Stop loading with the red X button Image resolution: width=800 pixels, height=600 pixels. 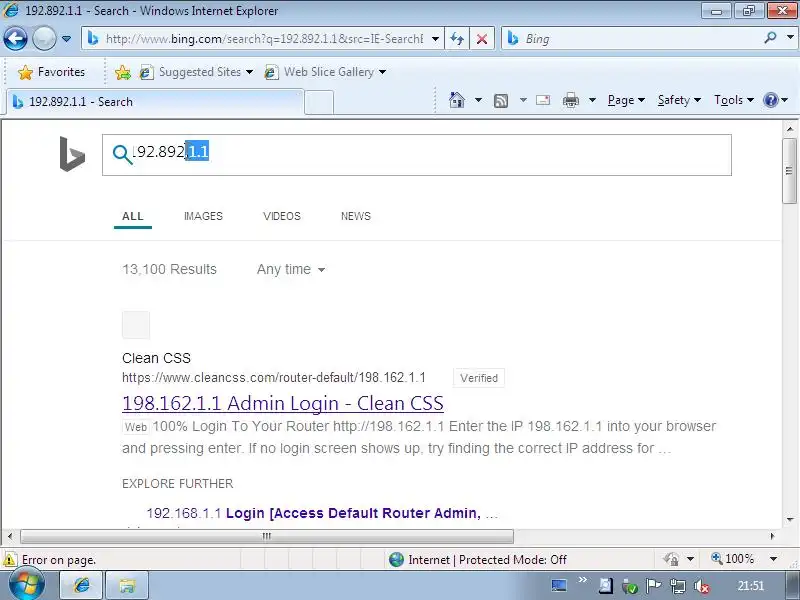(x=481, y=39)
